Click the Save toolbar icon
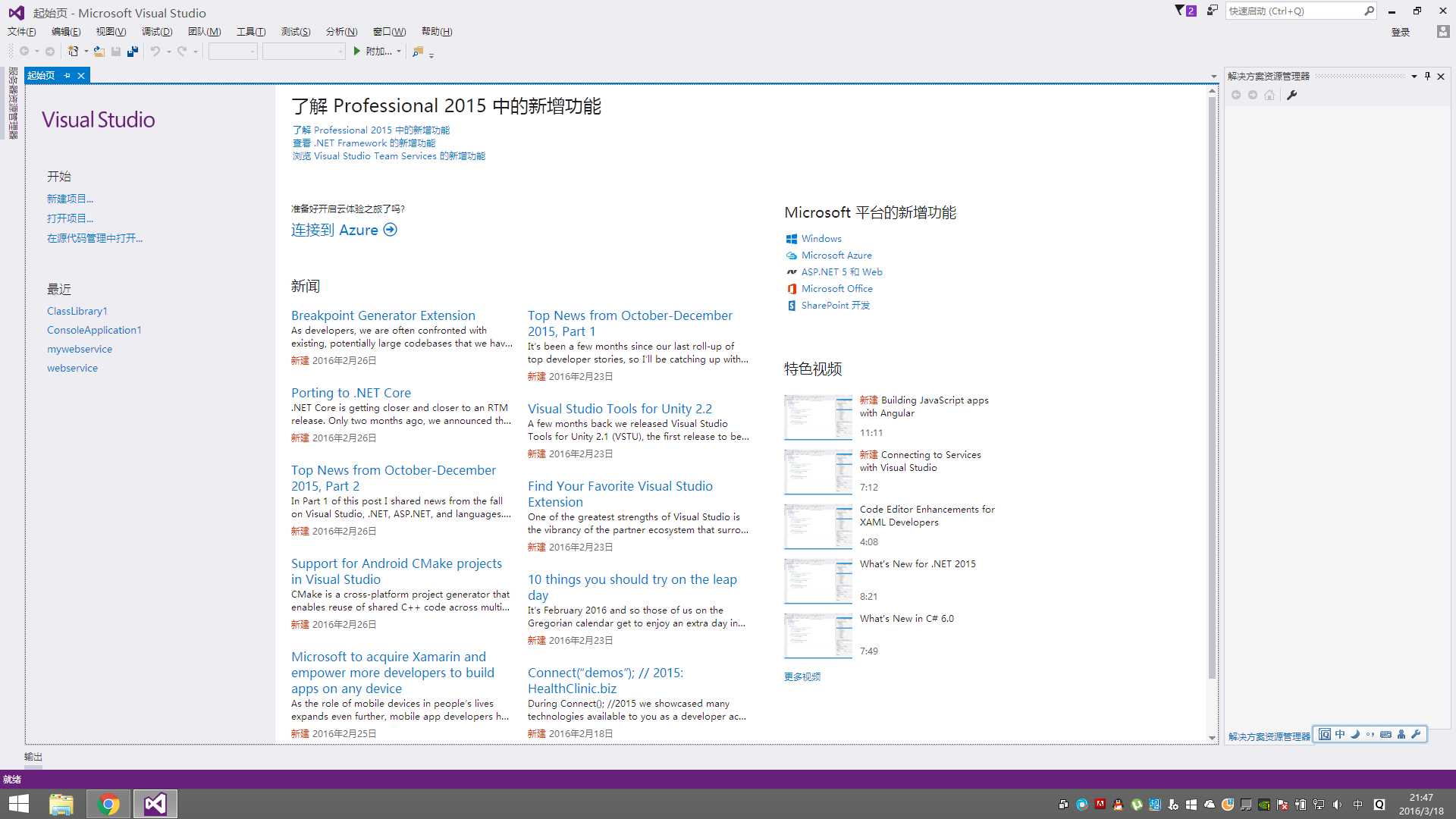The height and width of the screenshot is (819, 1456). click(116, 52)
